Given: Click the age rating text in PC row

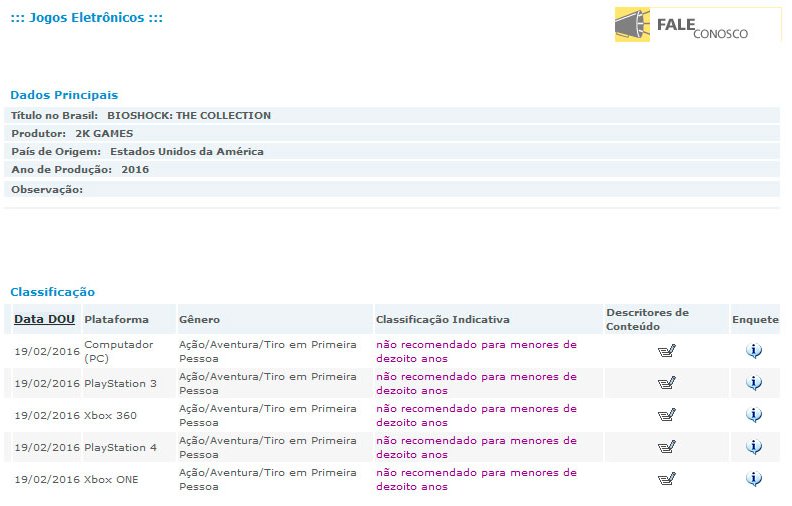Looking at the screenshot, I should [x=476, y=351].
